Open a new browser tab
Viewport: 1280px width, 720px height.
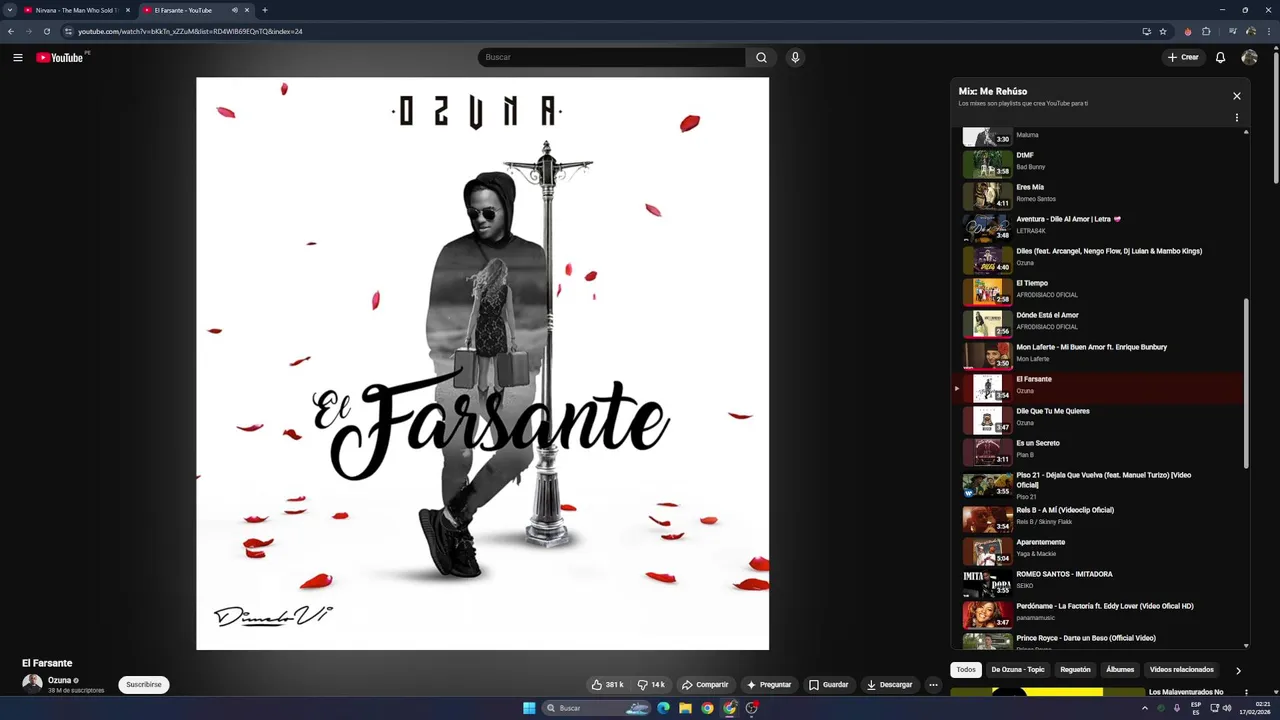click(265, 10)
